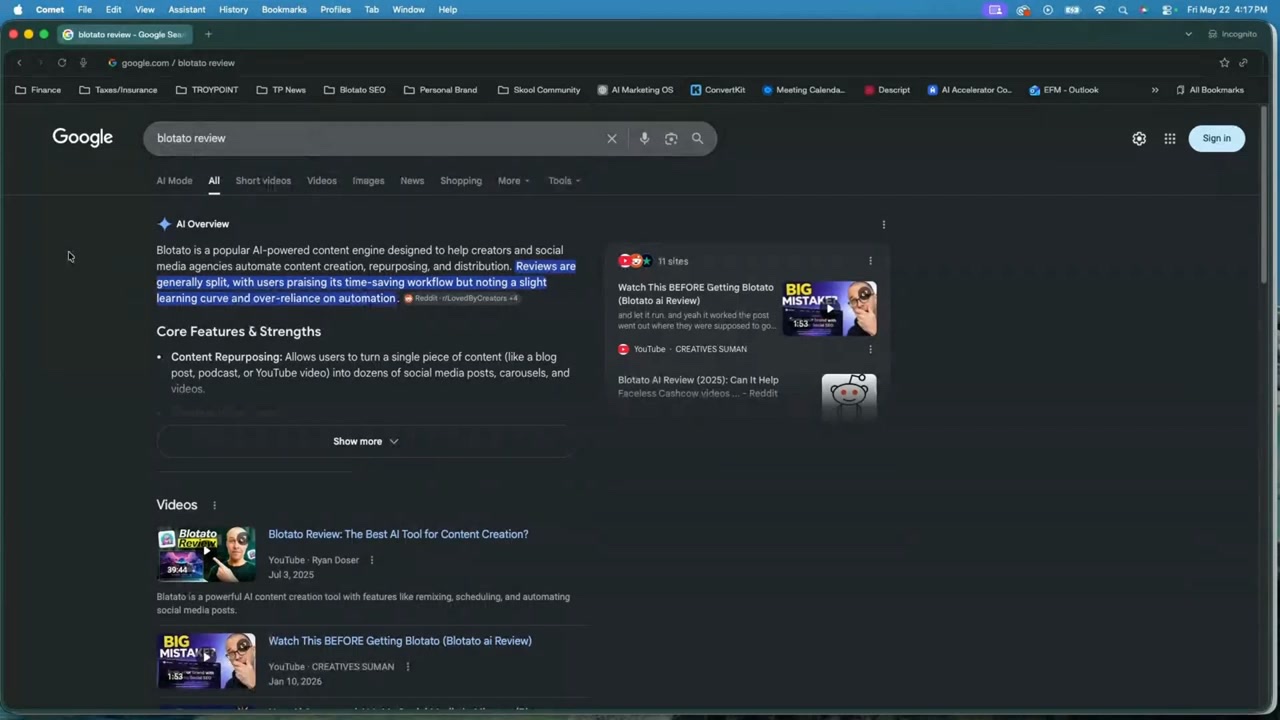This screenshot has width=1280, height=720.
Task: Open AI Overview three-dot menu
Action: (x=883, y=225)
